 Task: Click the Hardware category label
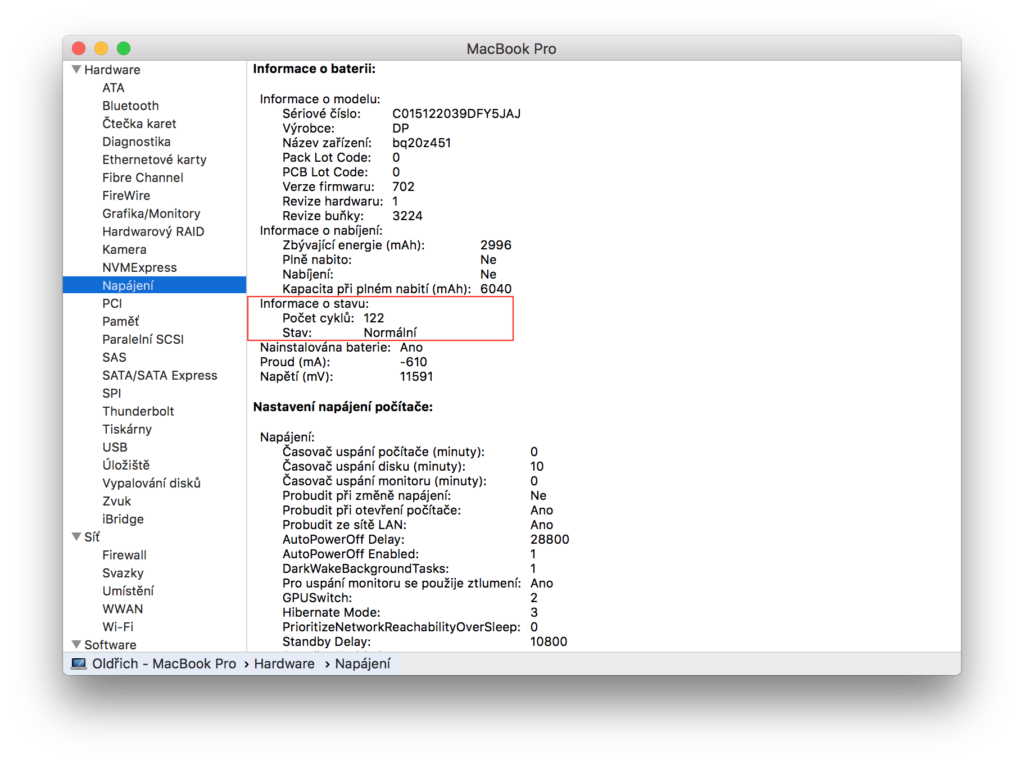pos(112,69)
